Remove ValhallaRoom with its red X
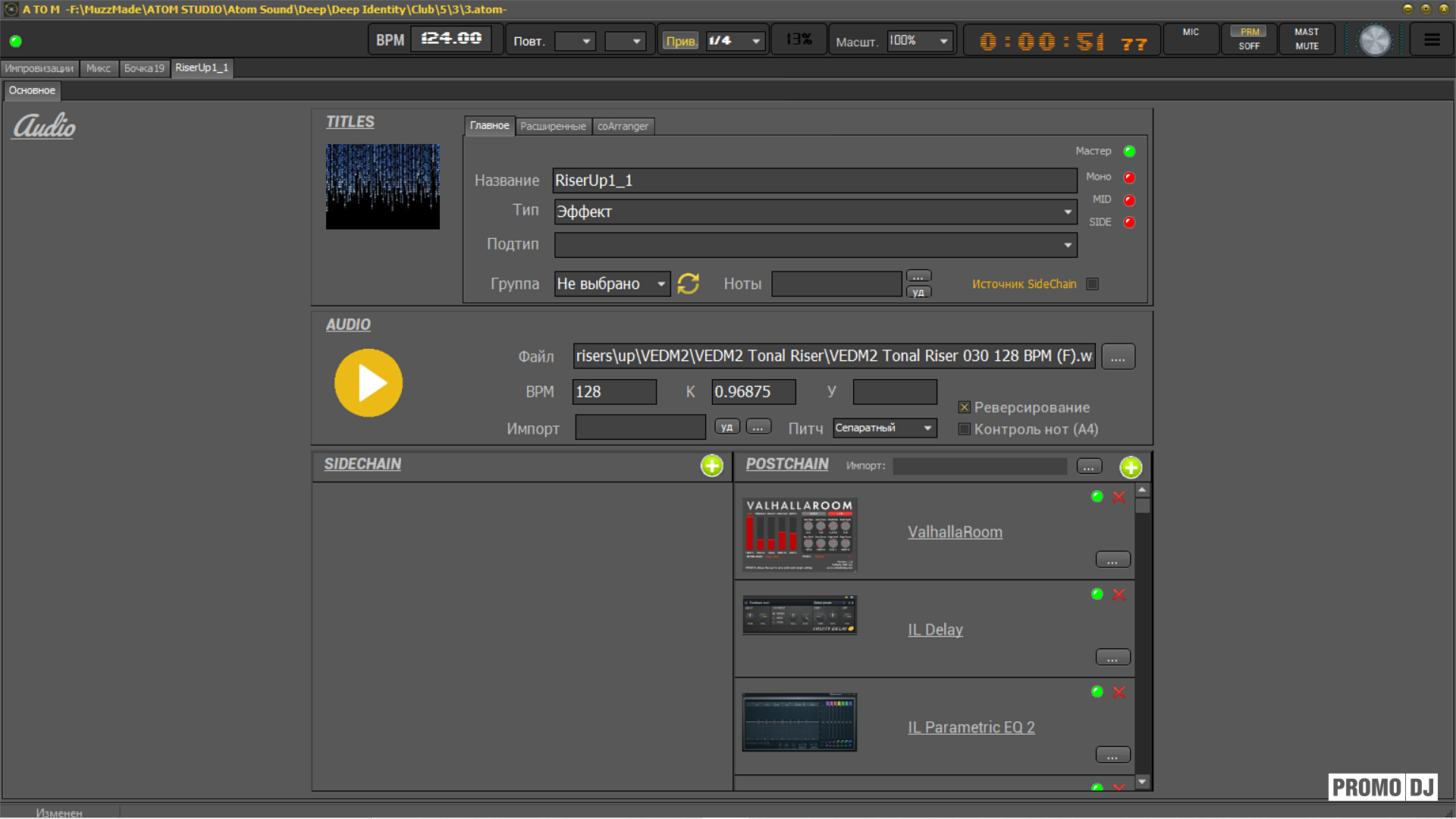The height and width of the screenshot is (819, 1456). coord(1119,497)
